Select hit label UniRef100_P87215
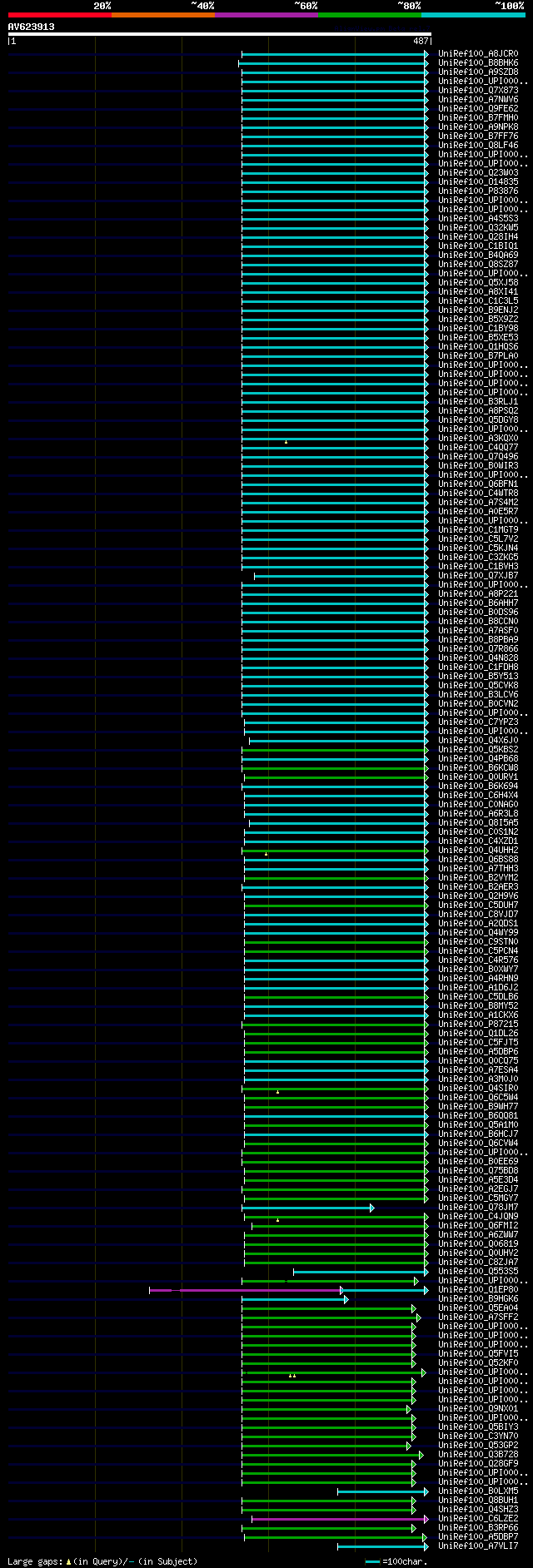 click(478, 1025)
